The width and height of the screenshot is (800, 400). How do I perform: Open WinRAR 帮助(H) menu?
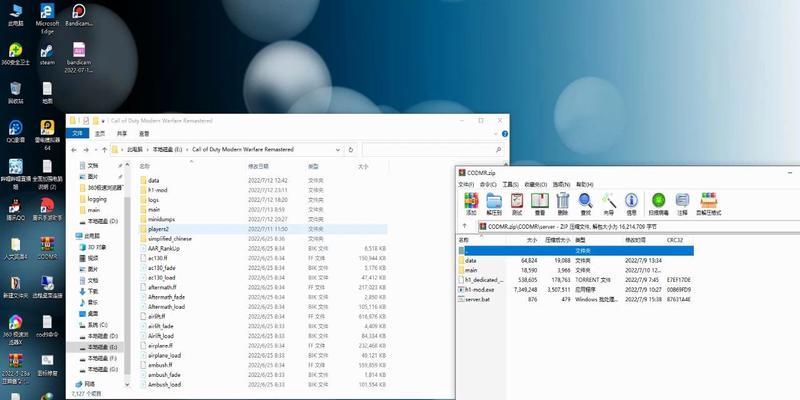[585, 184]
